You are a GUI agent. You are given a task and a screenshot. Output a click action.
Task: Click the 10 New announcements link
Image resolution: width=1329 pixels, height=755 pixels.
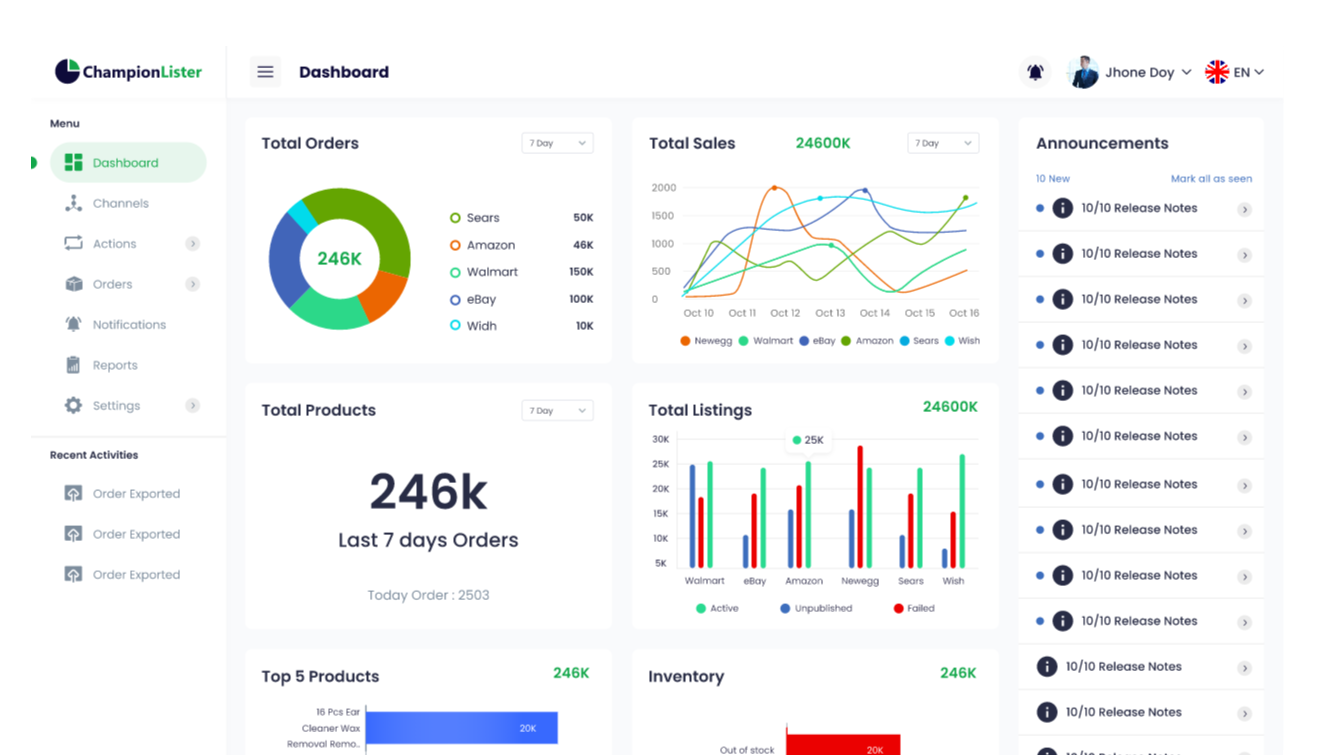(1053, 178)
